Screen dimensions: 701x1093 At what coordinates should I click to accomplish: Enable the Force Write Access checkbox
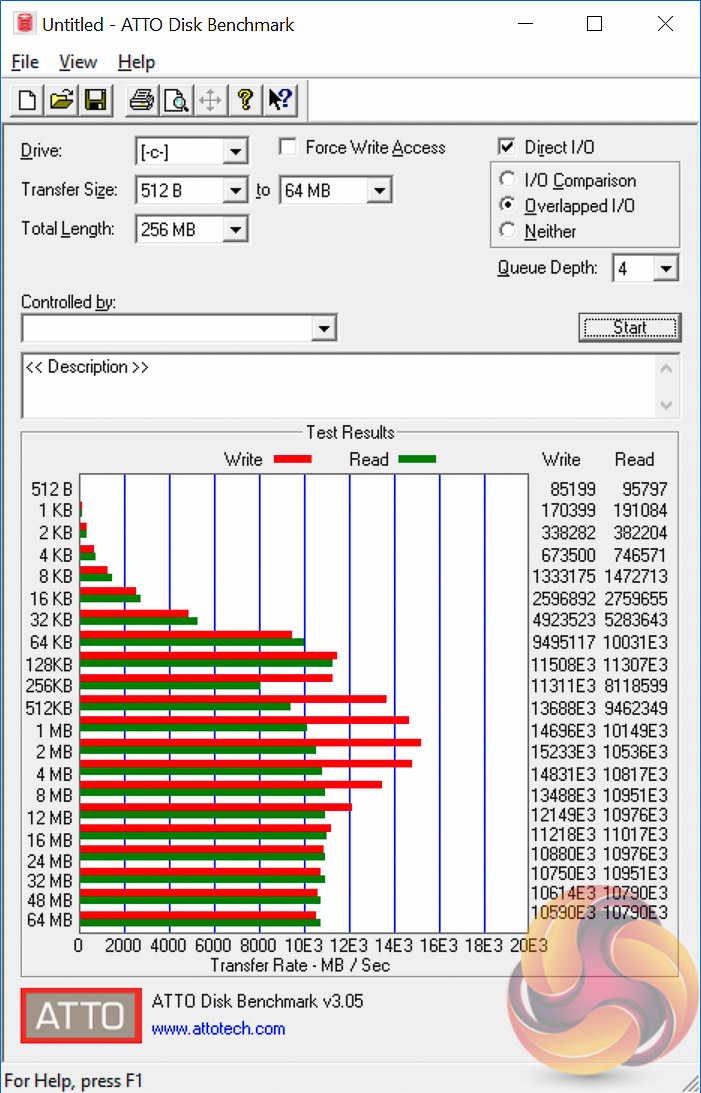(287, 147)
